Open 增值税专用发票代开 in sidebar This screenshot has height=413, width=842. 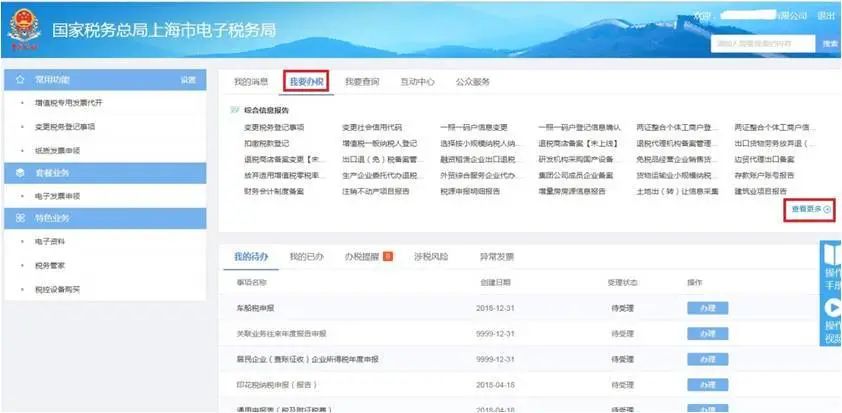(68, 103)
